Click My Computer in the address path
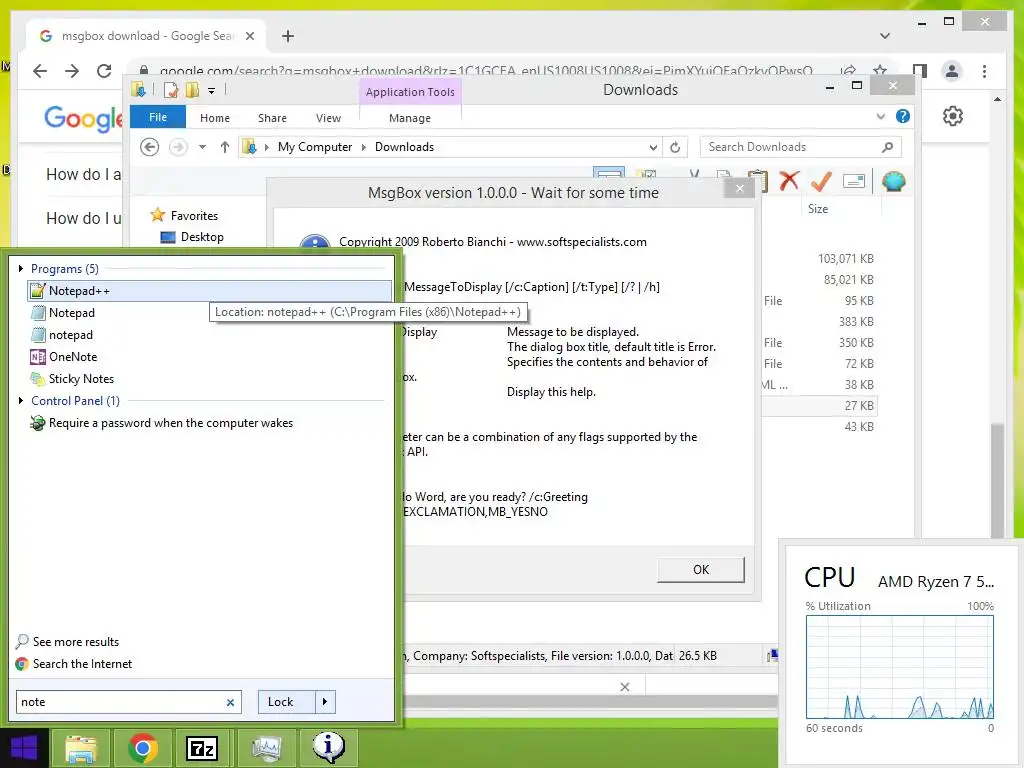This screenshot has width=1024, height=768. [x=315, y=147]
